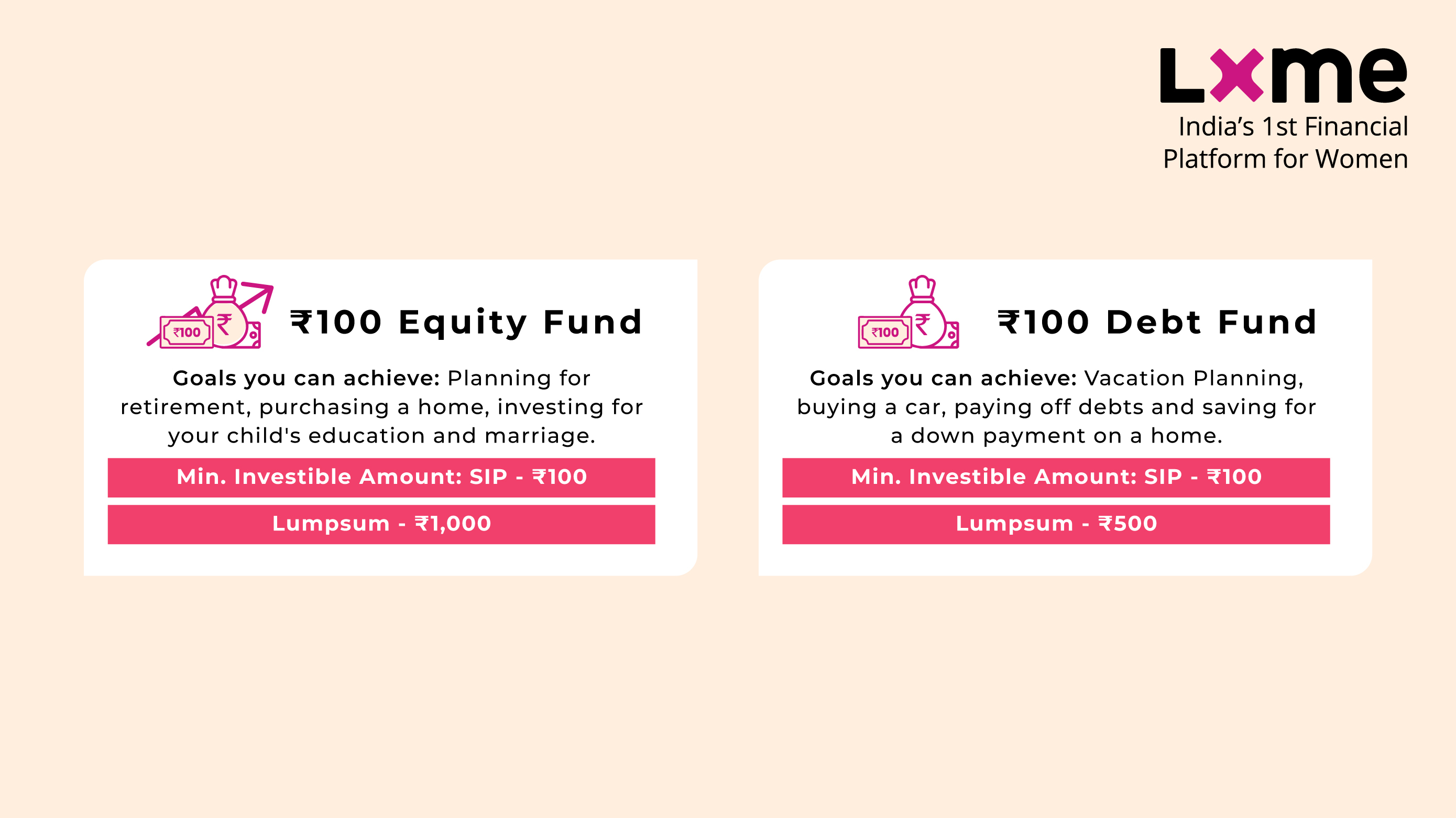Image resolution: width=1456 pixels, height=818 pixels.
Task: Click the ₹100 banknote in the Equity icon
Action: pyautogui.click(x=187, y=332)
